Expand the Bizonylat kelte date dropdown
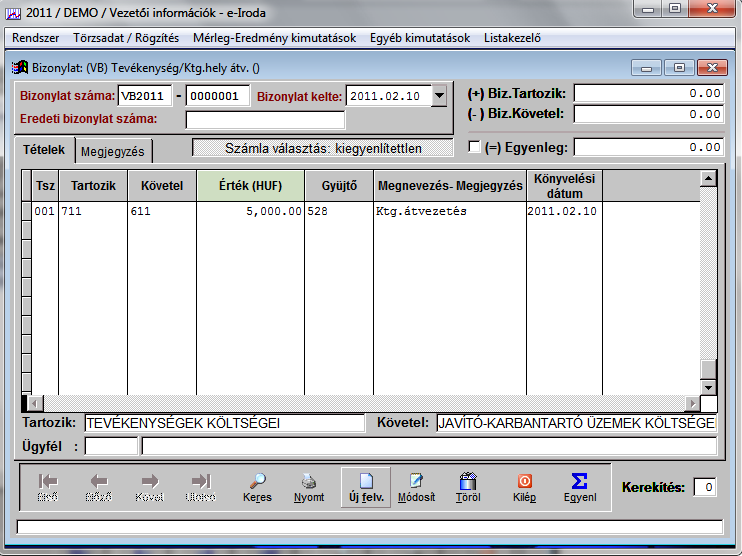Image resolution: width=742 pixels, height=556 pixels. pyautogui.click(x=439, y=96)
